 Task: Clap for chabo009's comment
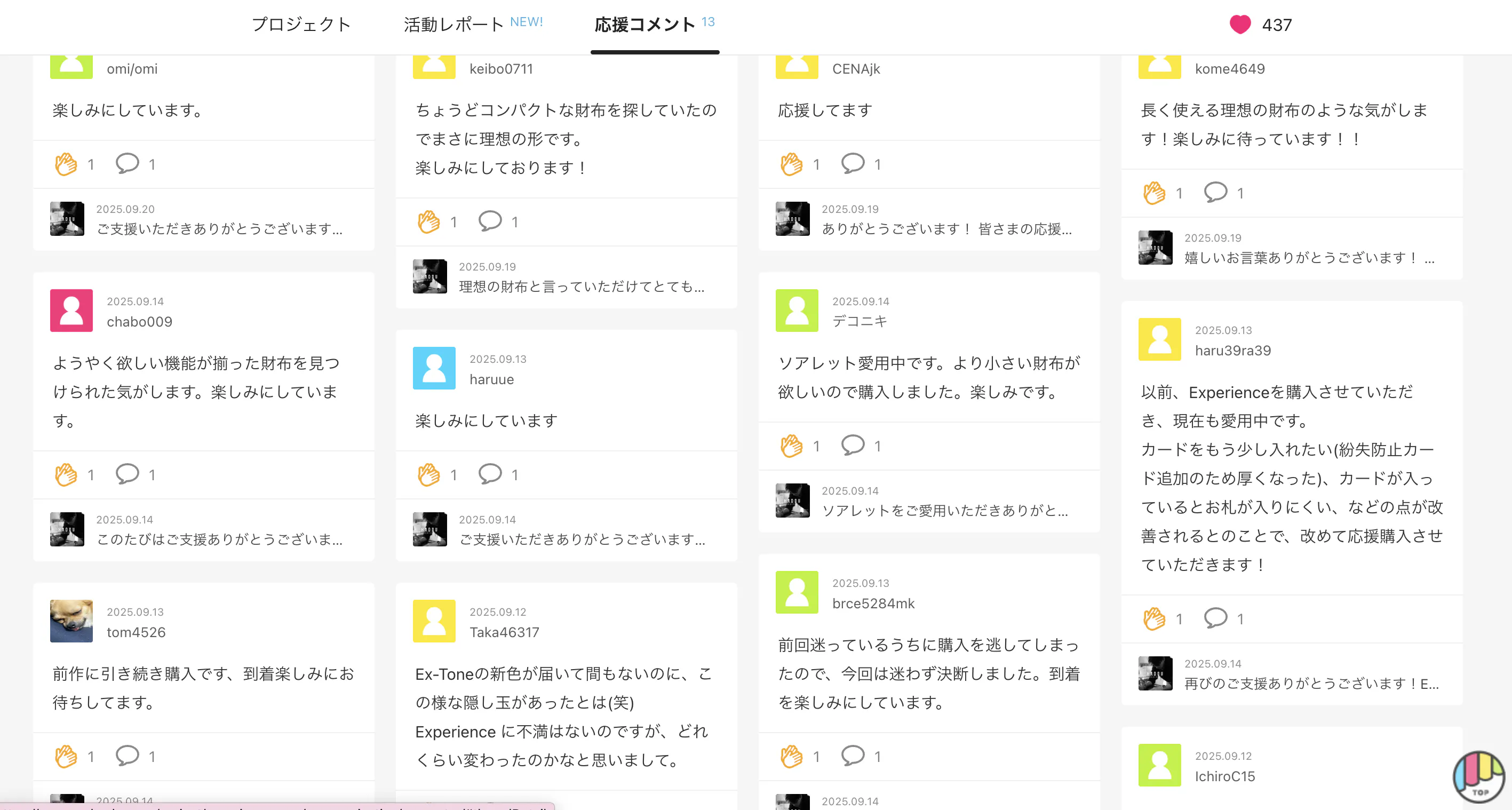click(x=66, y=475)
